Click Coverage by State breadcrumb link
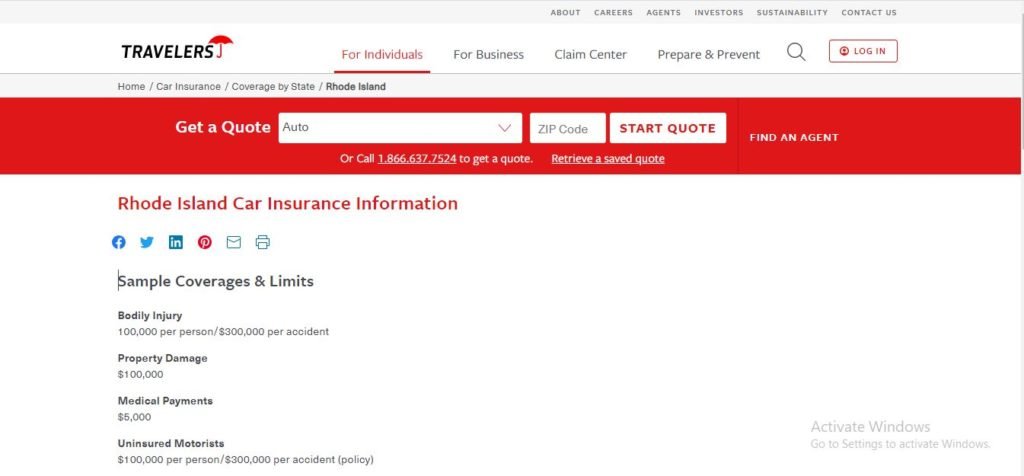1024x476 pixels. click(x=273, y=86)
